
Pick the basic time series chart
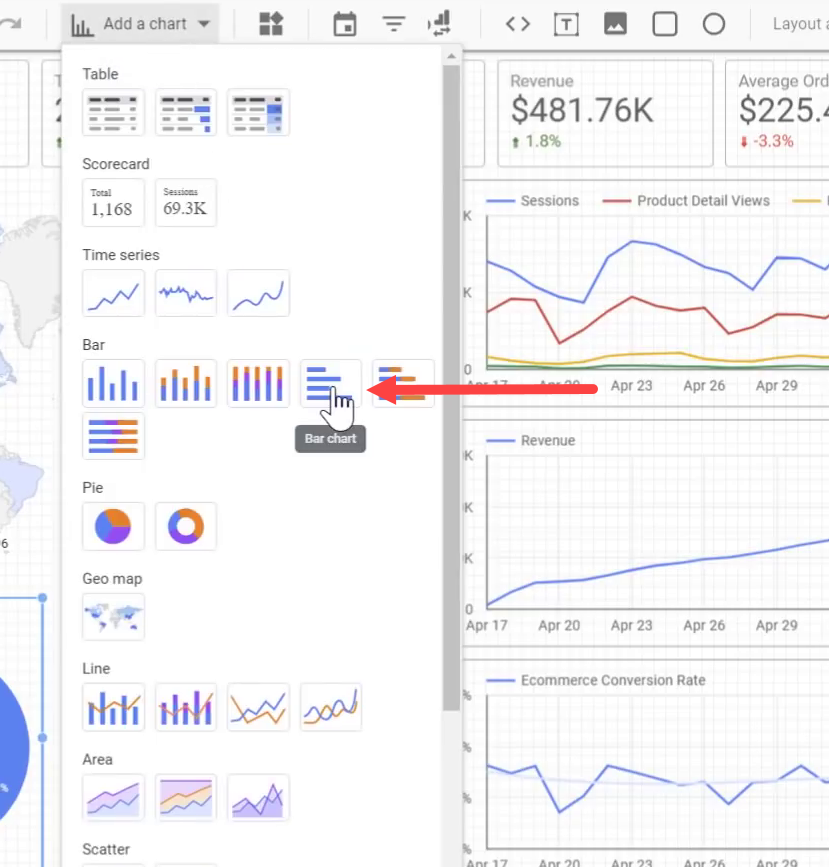point(113,293)
